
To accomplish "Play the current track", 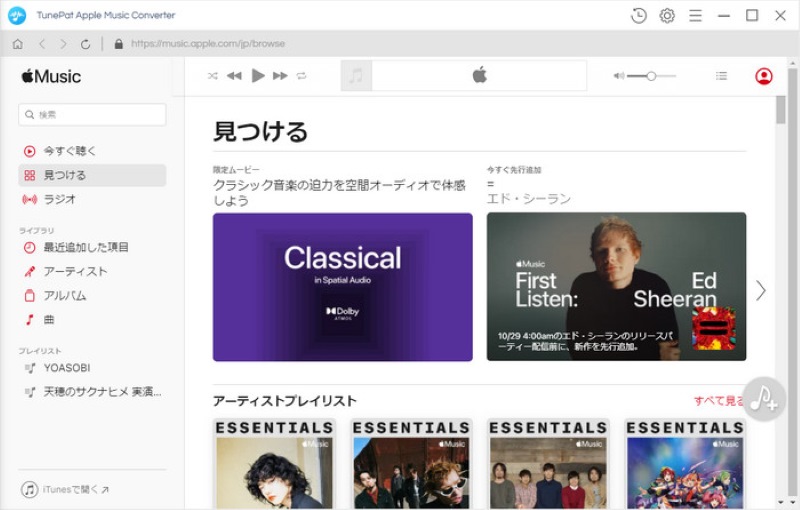I will click(x=258, y=76).
